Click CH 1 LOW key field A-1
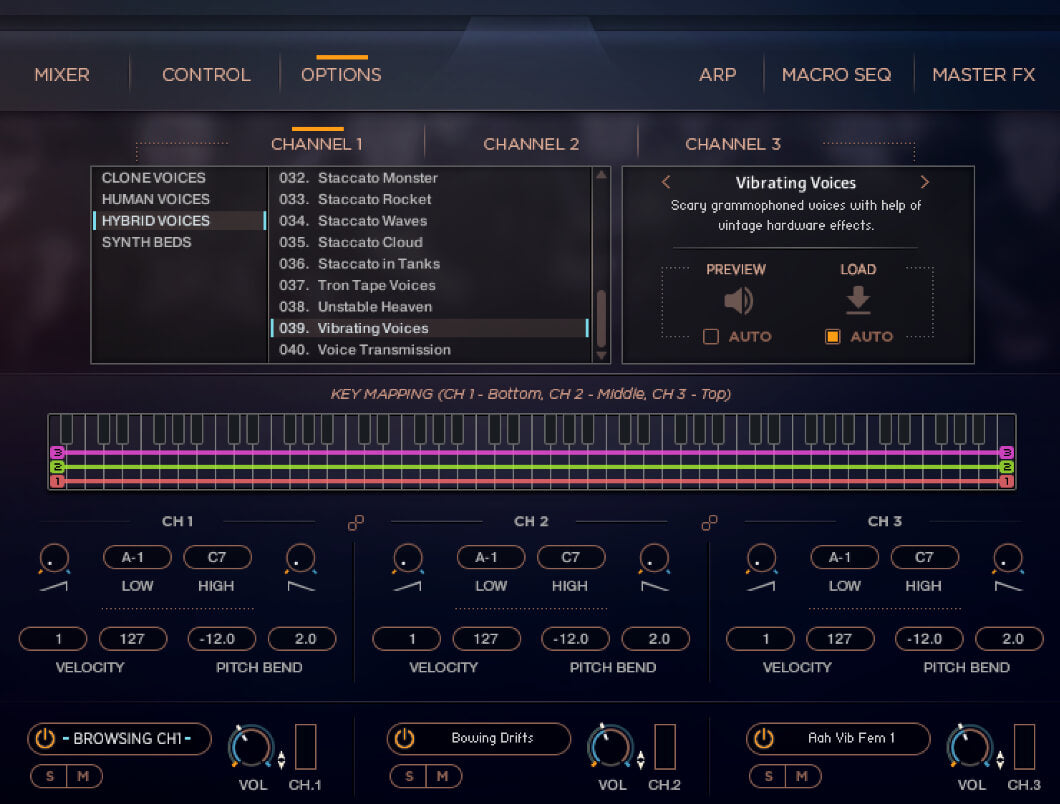The width and height of the screenshot is (1060, 804). click(137, 557)
